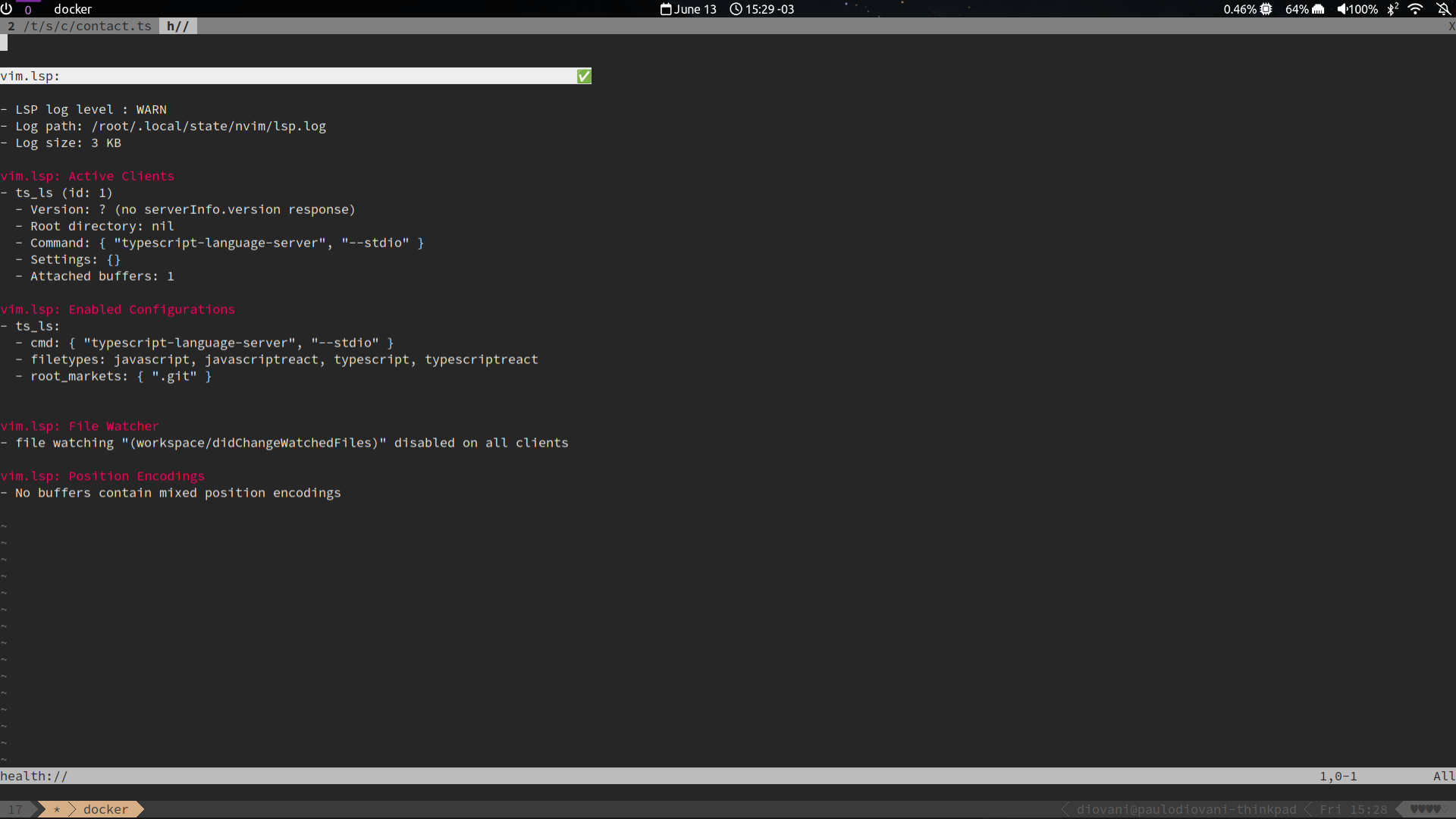Click the 'vim.lsp: Active Clients' heading

pyautogui.click(x=87, y=176)
